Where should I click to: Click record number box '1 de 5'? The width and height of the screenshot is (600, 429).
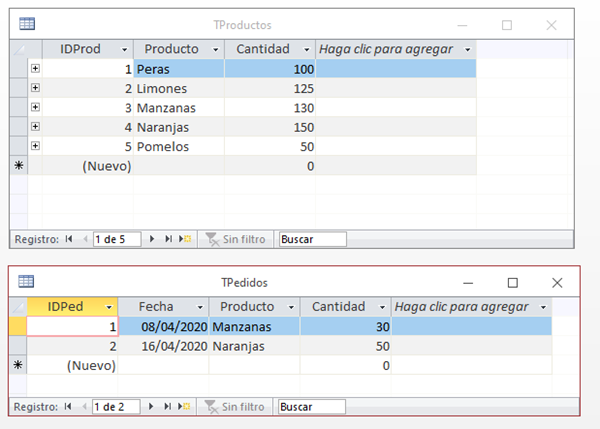point(117,239)
